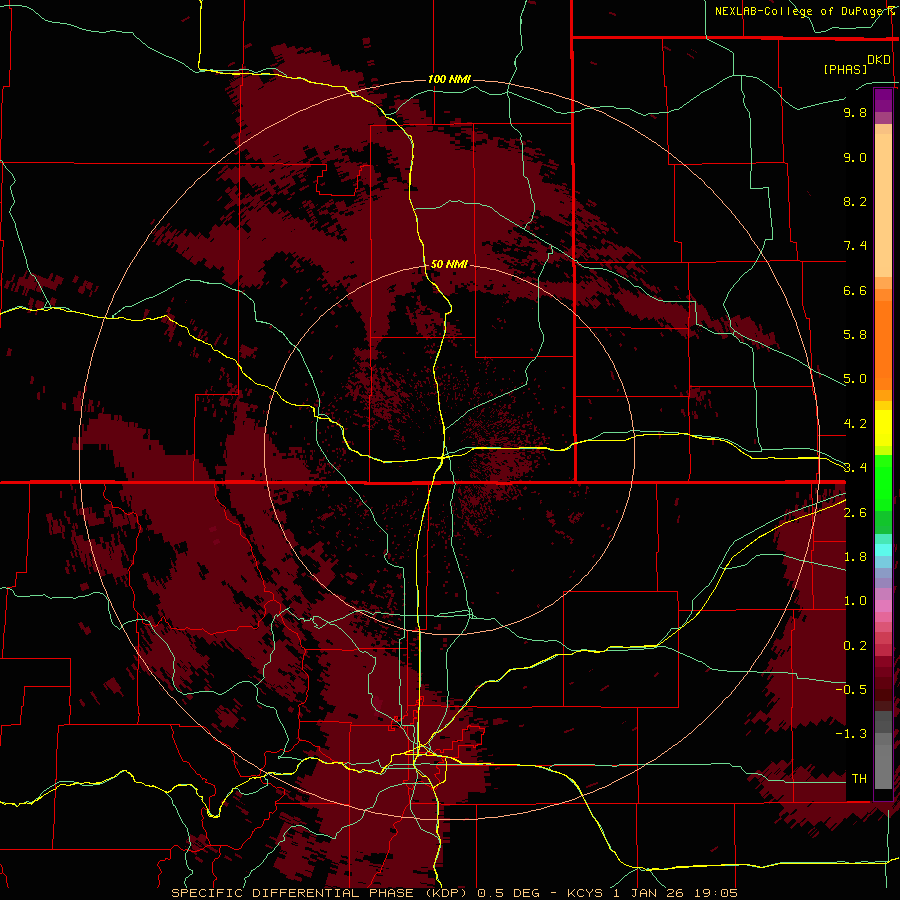Image resolution: width=900 pixels, height=900 pixels.
Task: Click the 6.6 legend value
Action: click(855, 290)
